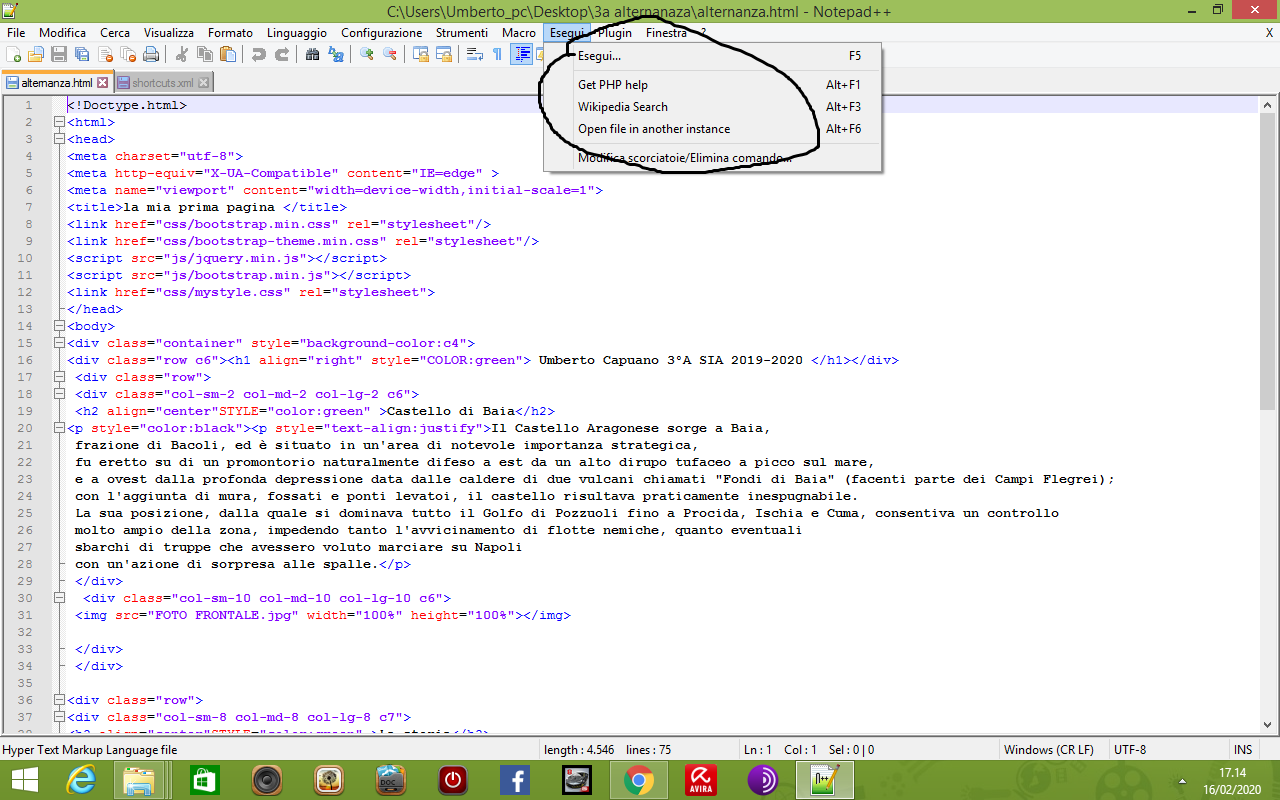Open Windows Store from the taskbar
Image resolution: width=1280 pixels, height=800 pixels.
pos(205,781)
